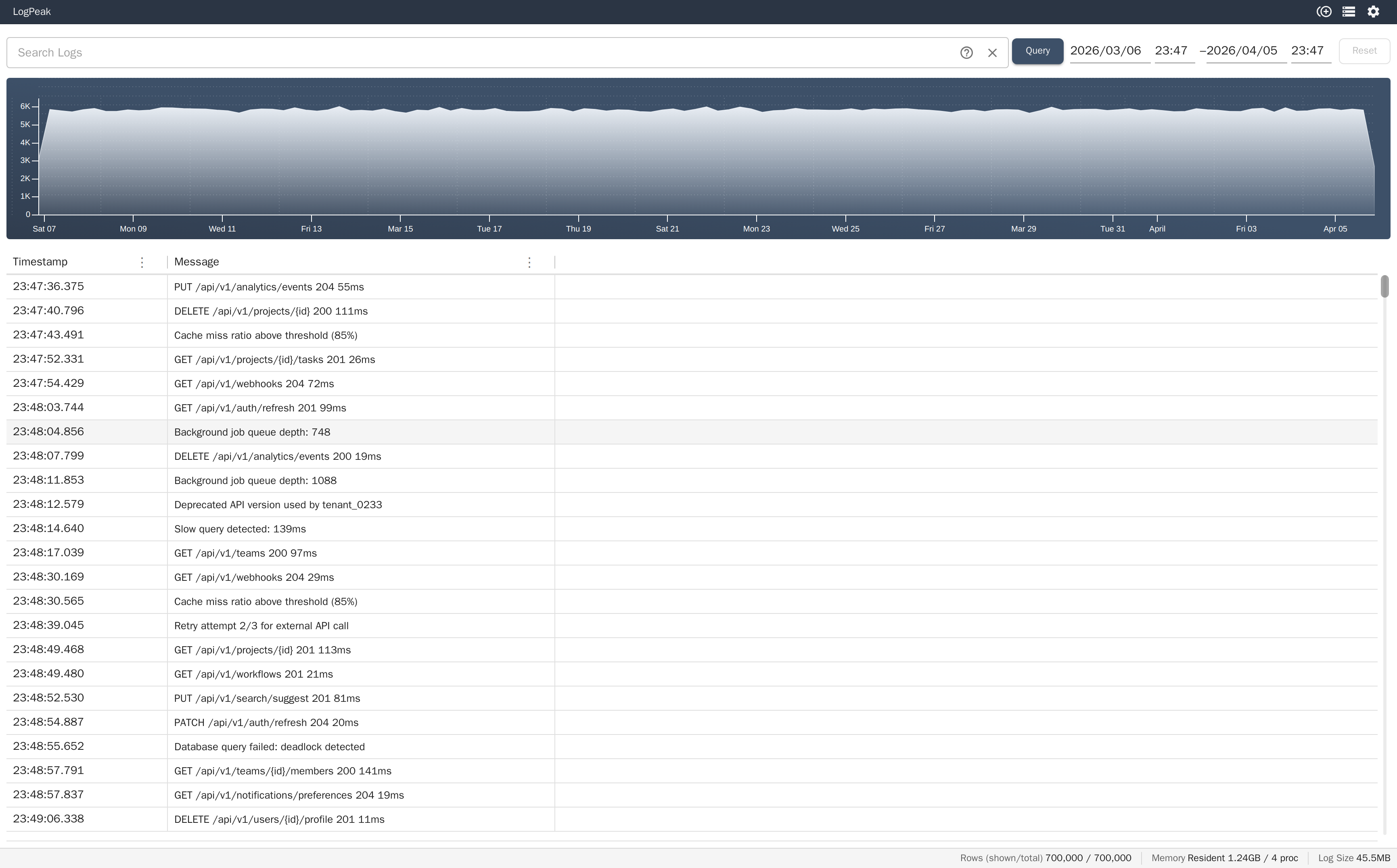The width and height of the screenshot is (1397, 868).
Task: Edit the start date 2026/03/06 field
Action: (x=1109, y=51)
